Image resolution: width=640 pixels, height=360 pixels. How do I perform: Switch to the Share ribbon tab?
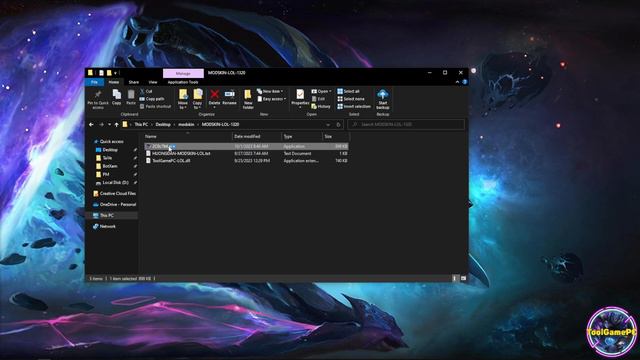[x=133, y=82]
